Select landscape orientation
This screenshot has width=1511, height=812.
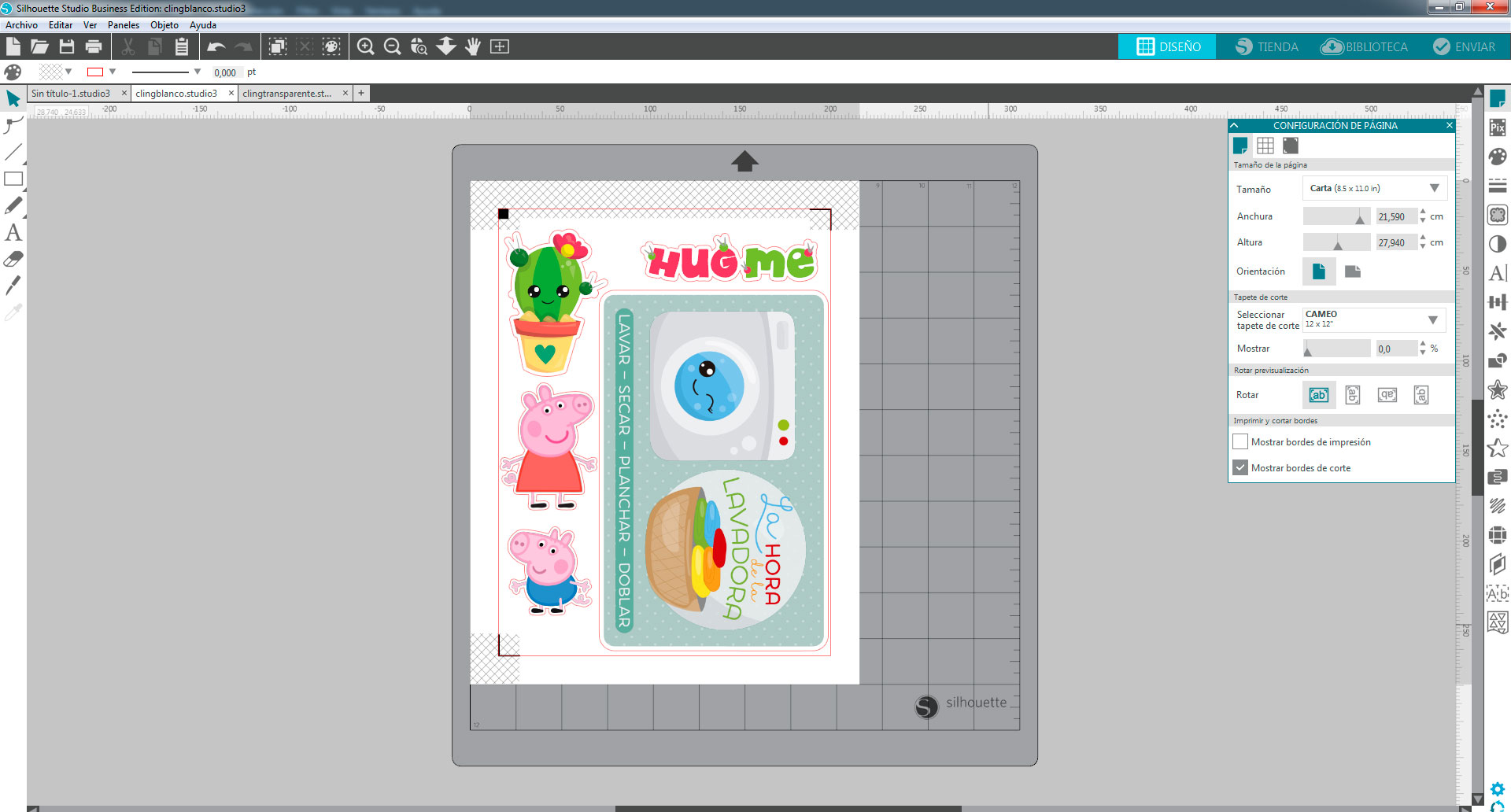(x=1353, y=271)
